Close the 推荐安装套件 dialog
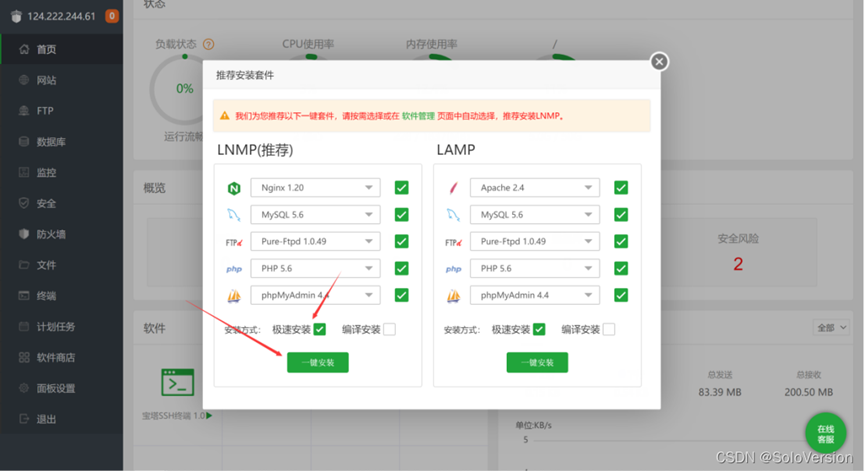The image size is (865, 471). [659, 62]
